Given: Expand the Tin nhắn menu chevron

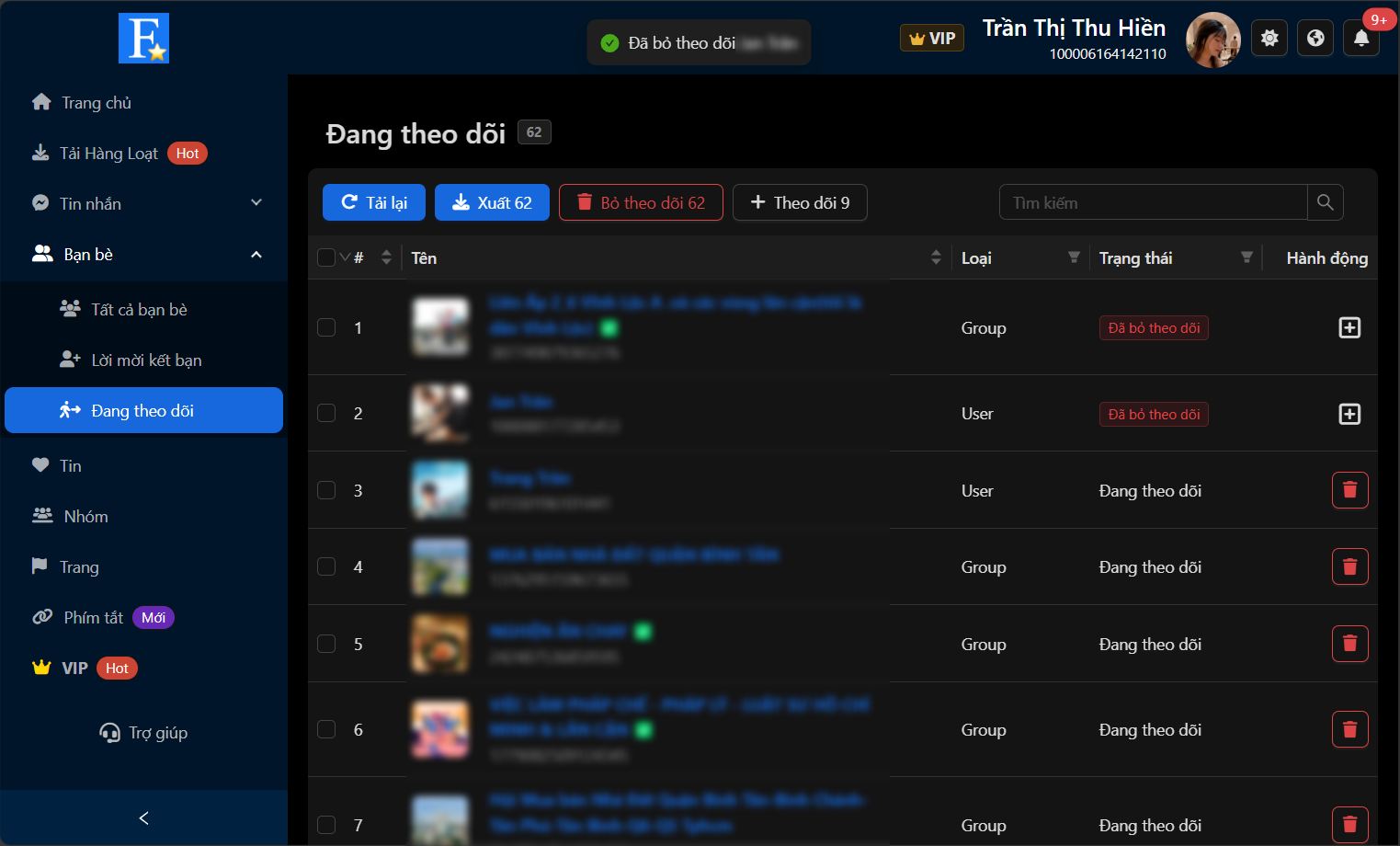Looking at the screenshot, I should tap(256, 203).
